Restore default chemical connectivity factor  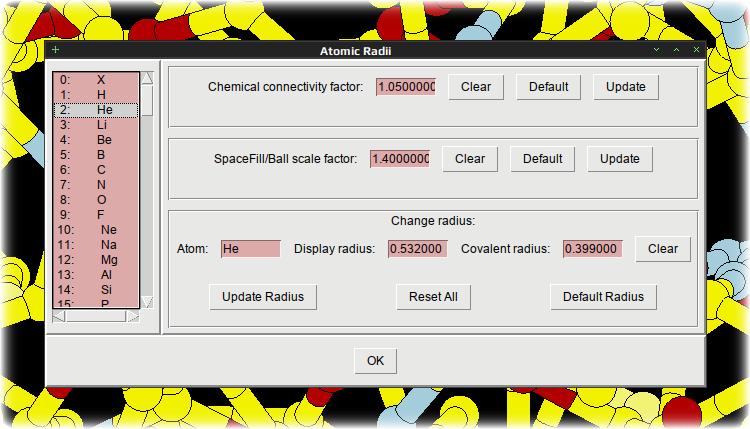(549, 87)
